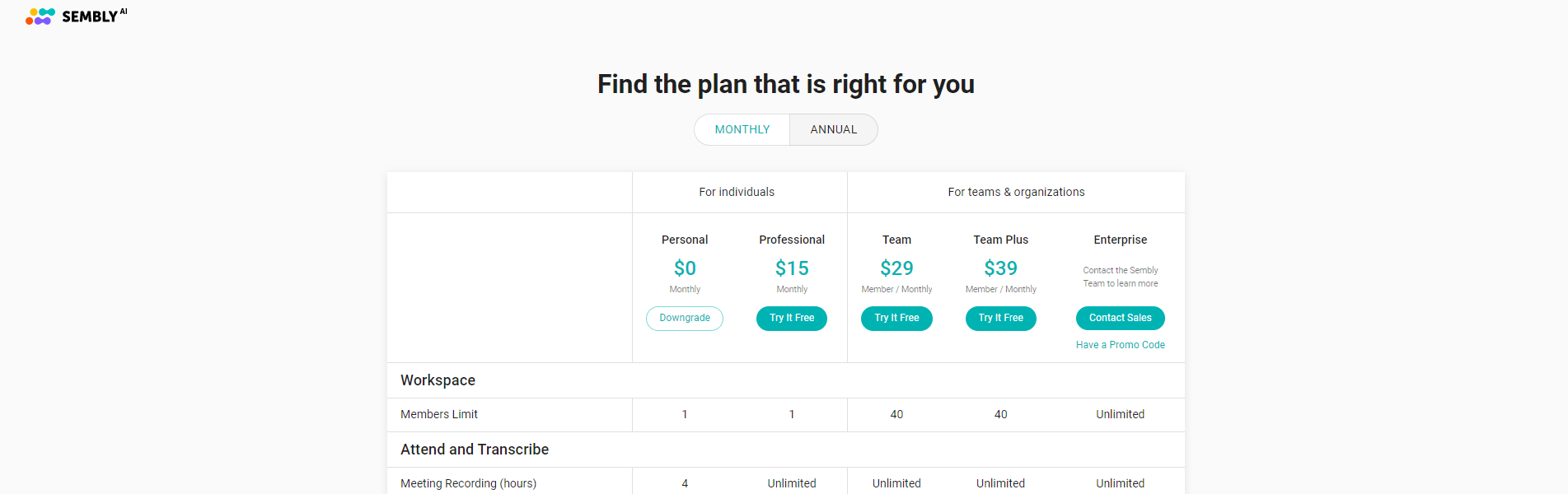
Task: Click the Enterprise plan title
Action: pyautogui.click(x=1121, y=240)
